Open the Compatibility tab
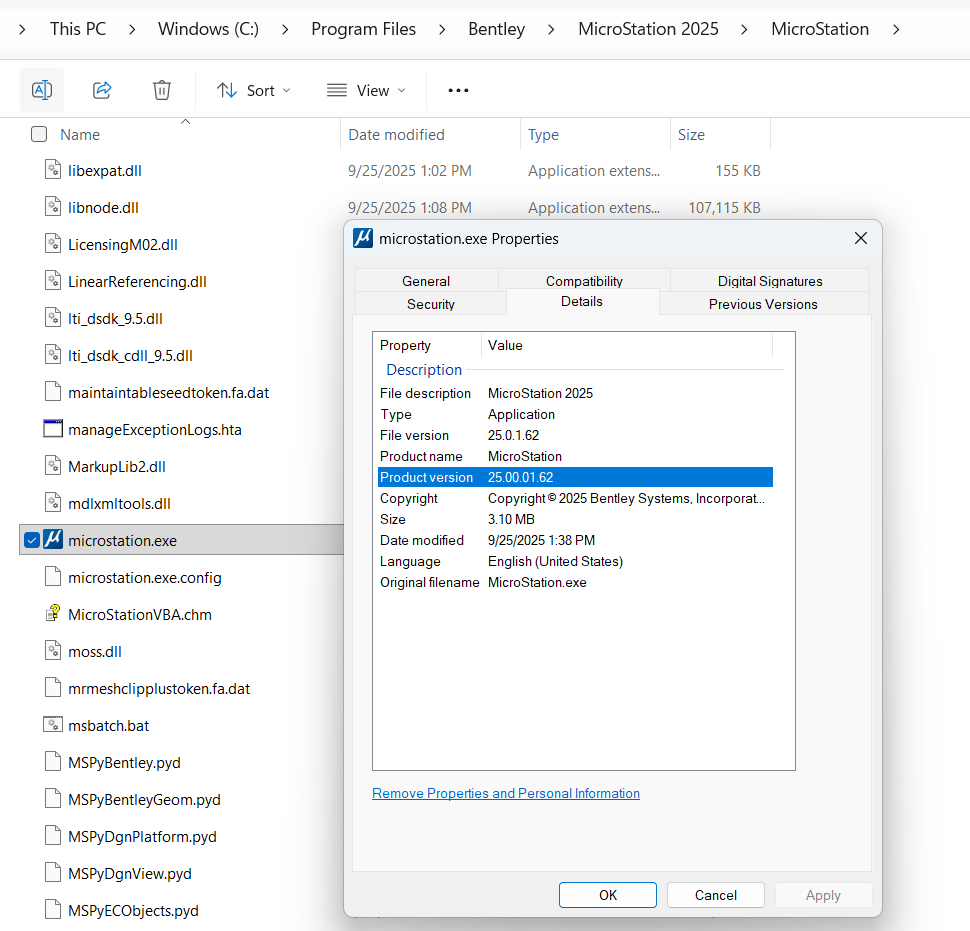 click(584, 281)
